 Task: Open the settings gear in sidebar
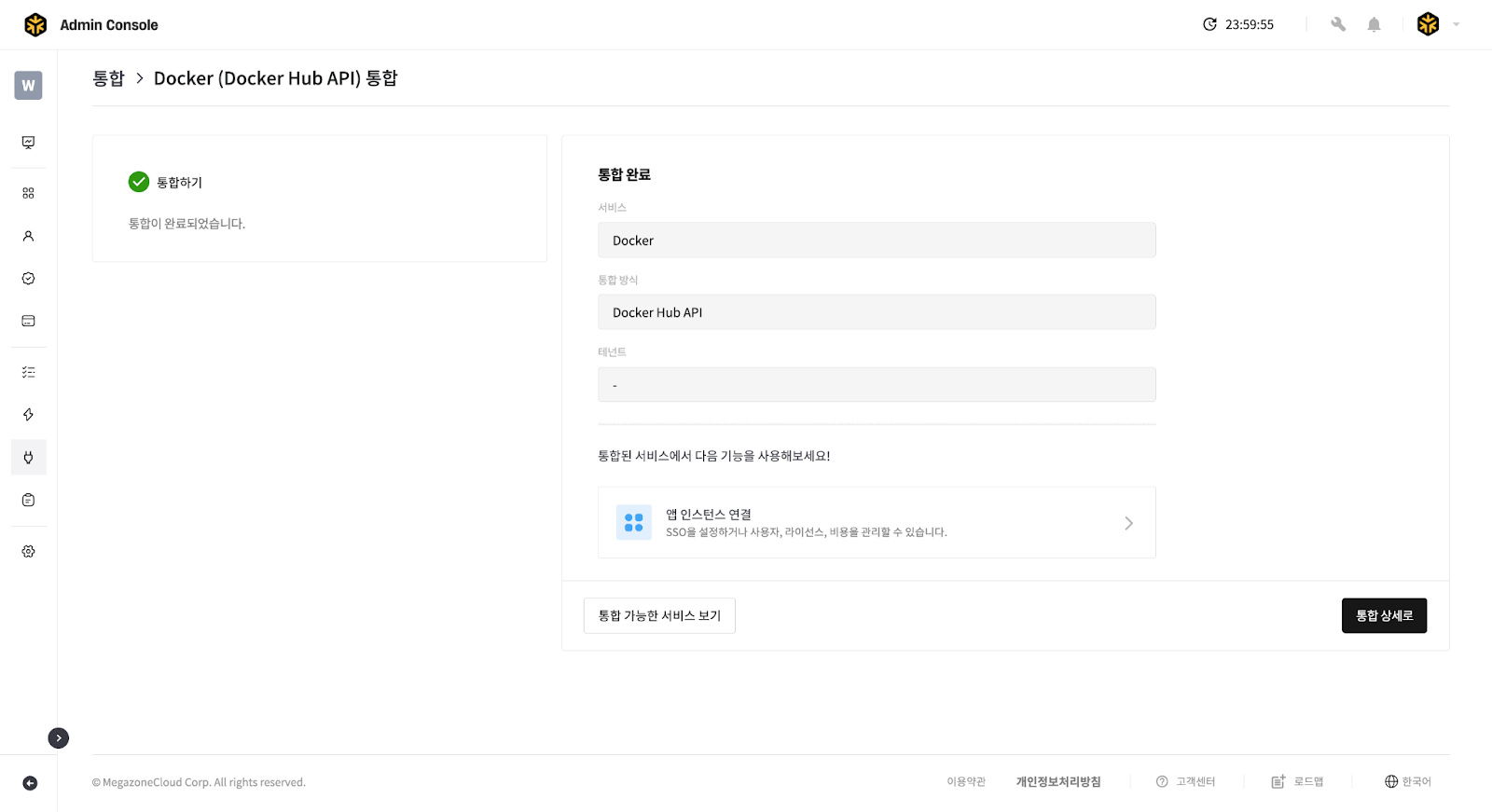click(x=28, y=551)
